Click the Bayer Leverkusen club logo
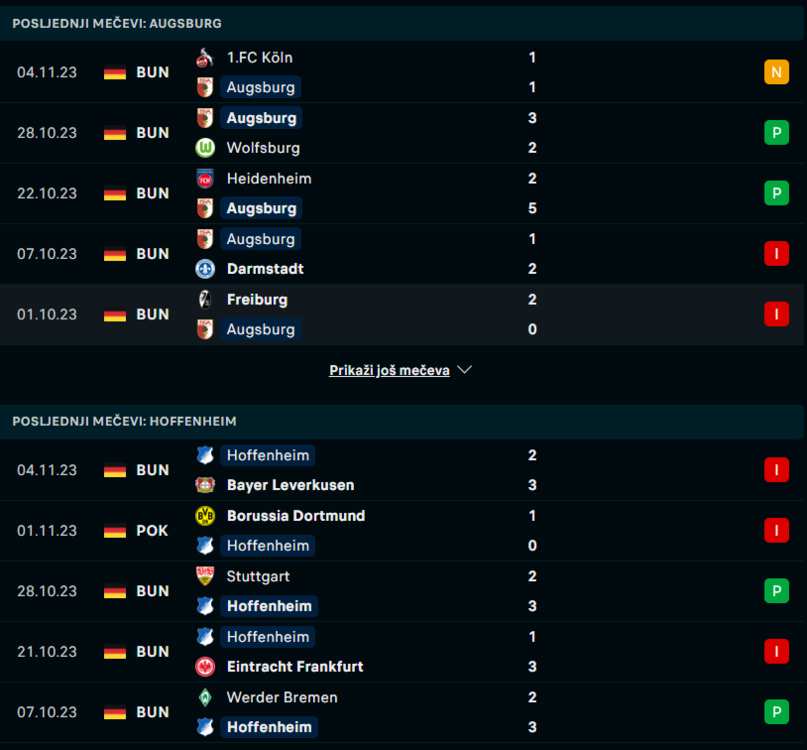 (205, 485)
